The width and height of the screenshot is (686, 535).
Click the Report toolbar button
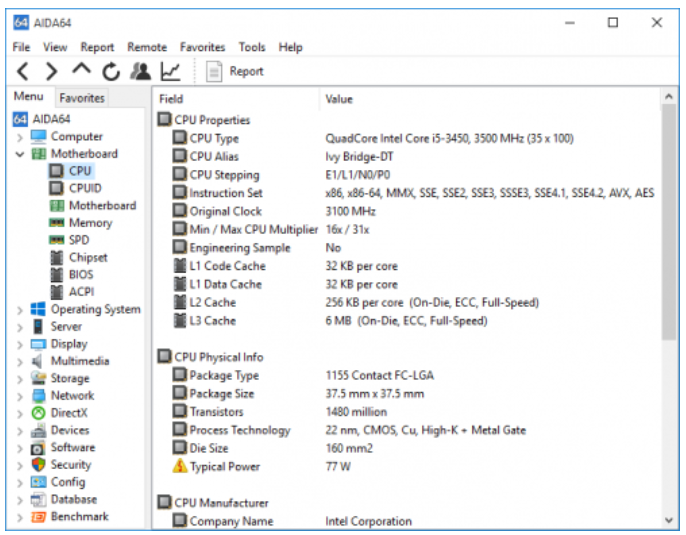[236, 71]
